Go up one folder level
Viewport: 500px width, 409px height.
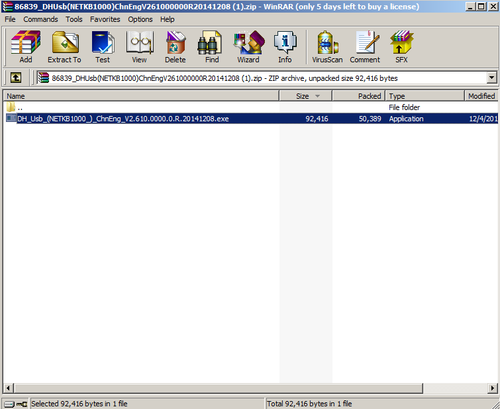(x=16, y=78)
